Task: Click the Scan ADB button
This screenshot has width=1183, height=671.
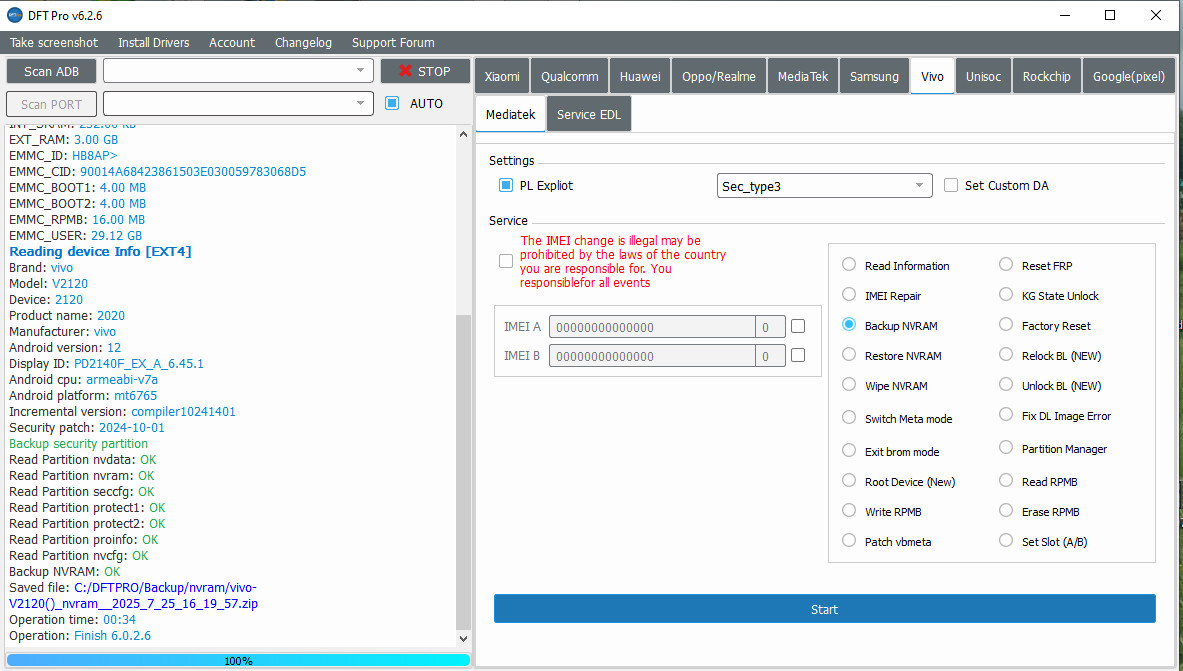Action: [51, 71]
